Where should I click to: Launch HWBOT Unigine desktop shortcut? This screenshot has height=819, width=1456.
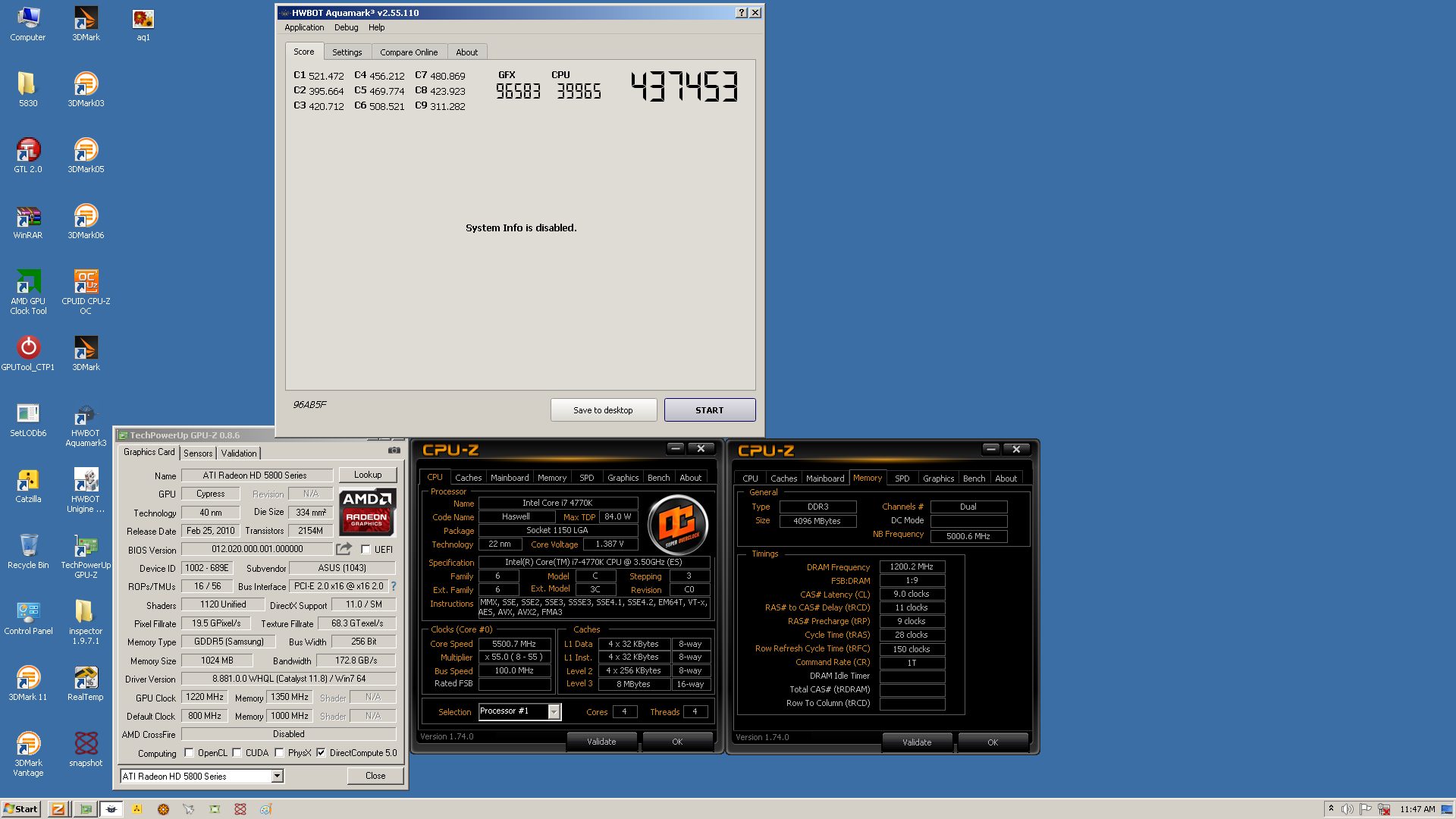(86, 491)
